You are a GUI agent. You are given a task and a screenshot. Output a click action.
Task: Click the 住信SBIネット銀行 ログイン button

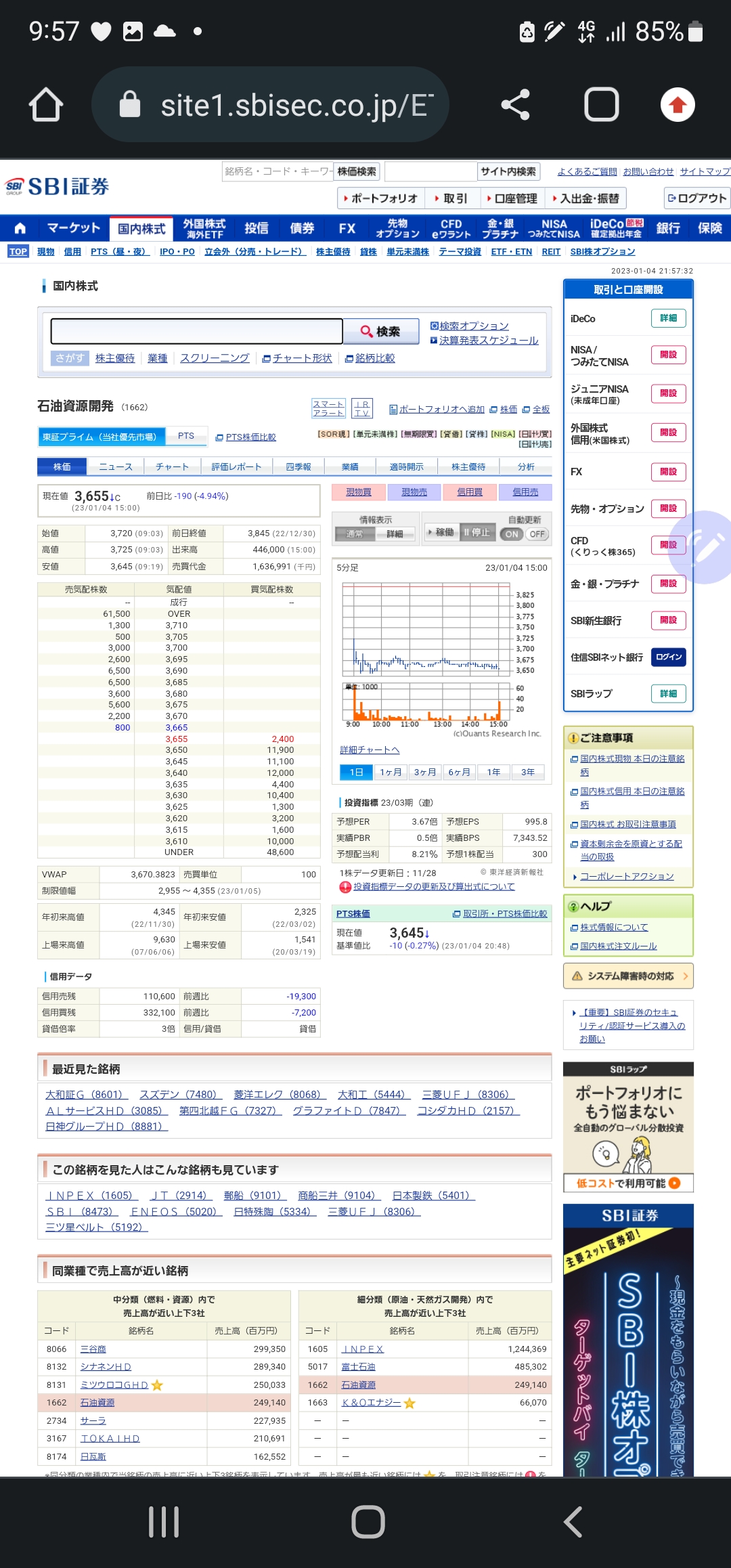[x=669, y=657]
